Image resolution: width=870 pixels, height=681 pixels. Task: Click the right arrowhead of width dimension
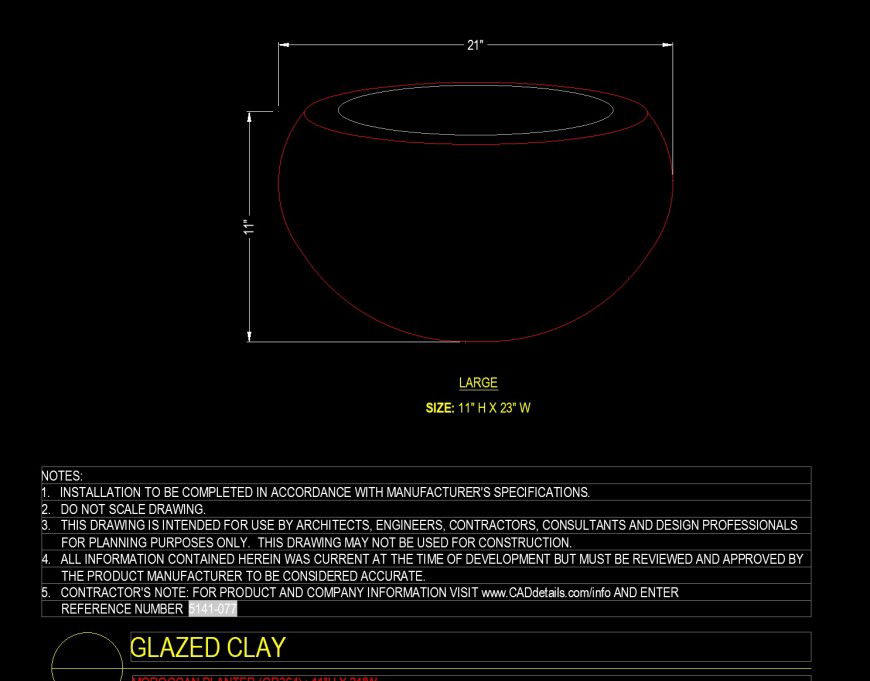pyautogui.click(x=667, y=45)
